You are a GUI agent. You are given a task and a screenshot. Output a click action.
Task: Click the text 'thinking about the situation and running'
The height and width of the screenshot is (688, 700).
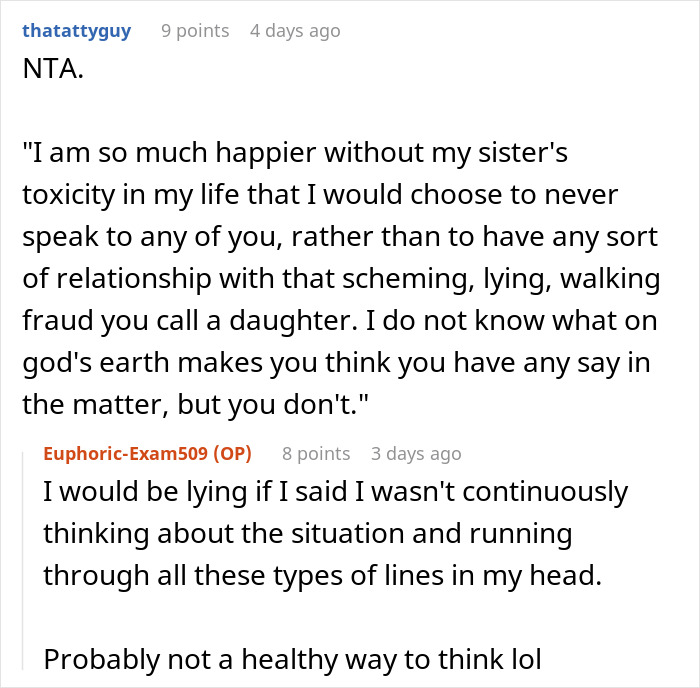[306, 534]
